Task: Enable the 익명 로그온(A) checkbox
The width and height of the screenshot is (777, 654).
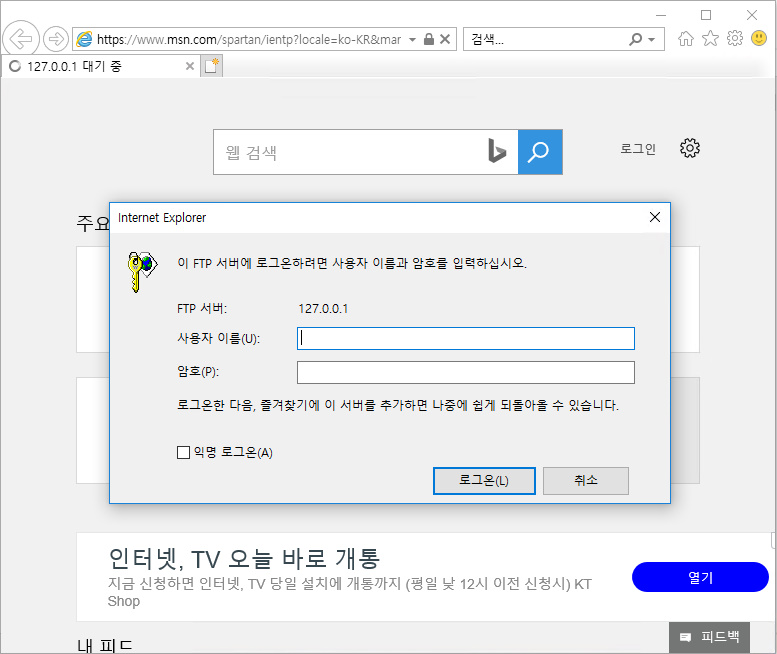Action: [183, 452]
